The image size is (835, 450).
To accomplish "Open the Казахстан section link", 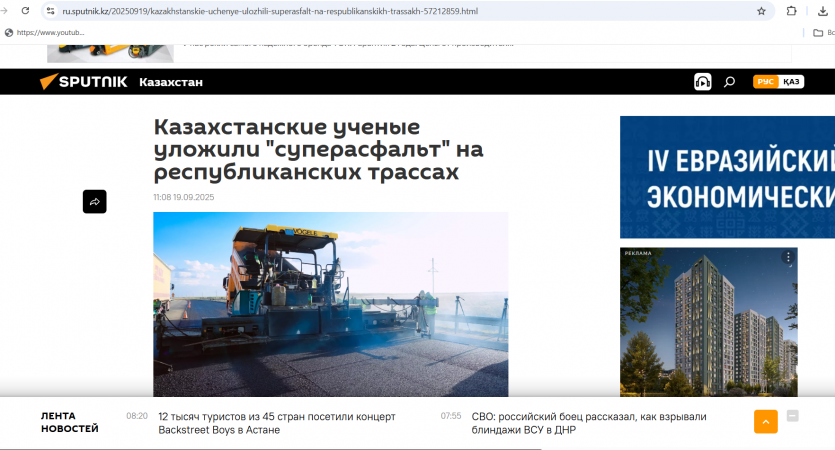I will [x=171, y=82].
